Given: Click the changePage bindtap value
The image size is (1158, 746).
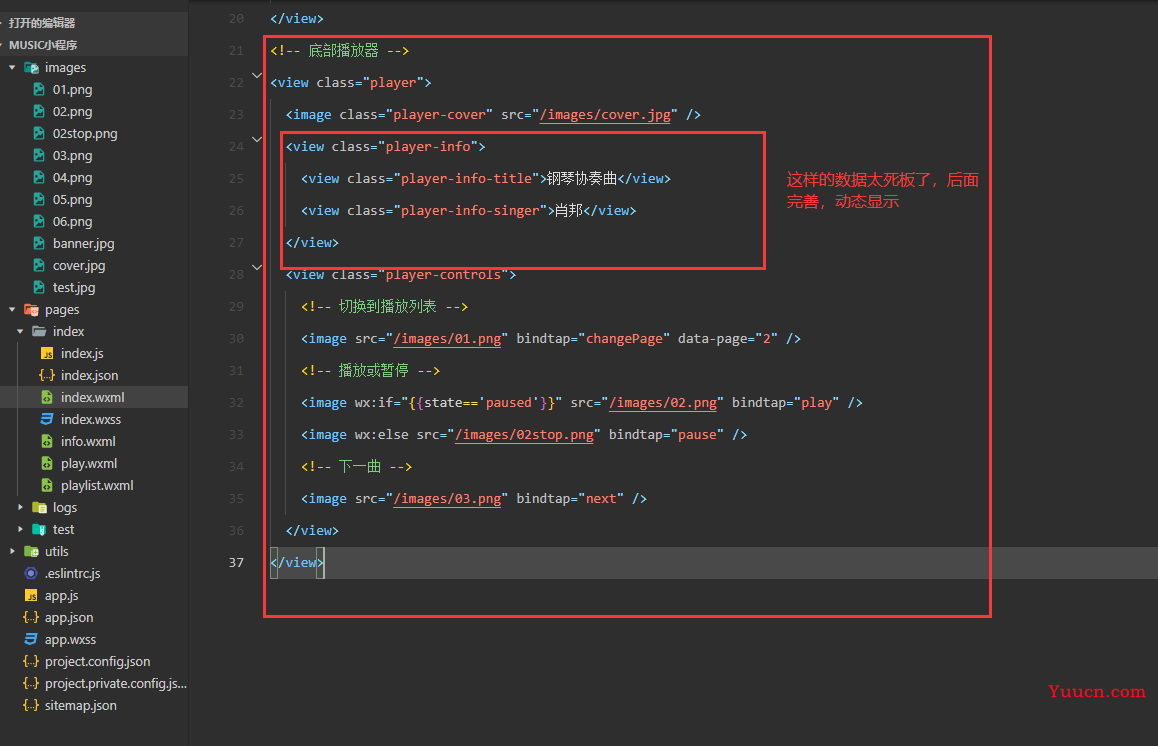Looking at the screenshot, I should (x=624, y=339).
